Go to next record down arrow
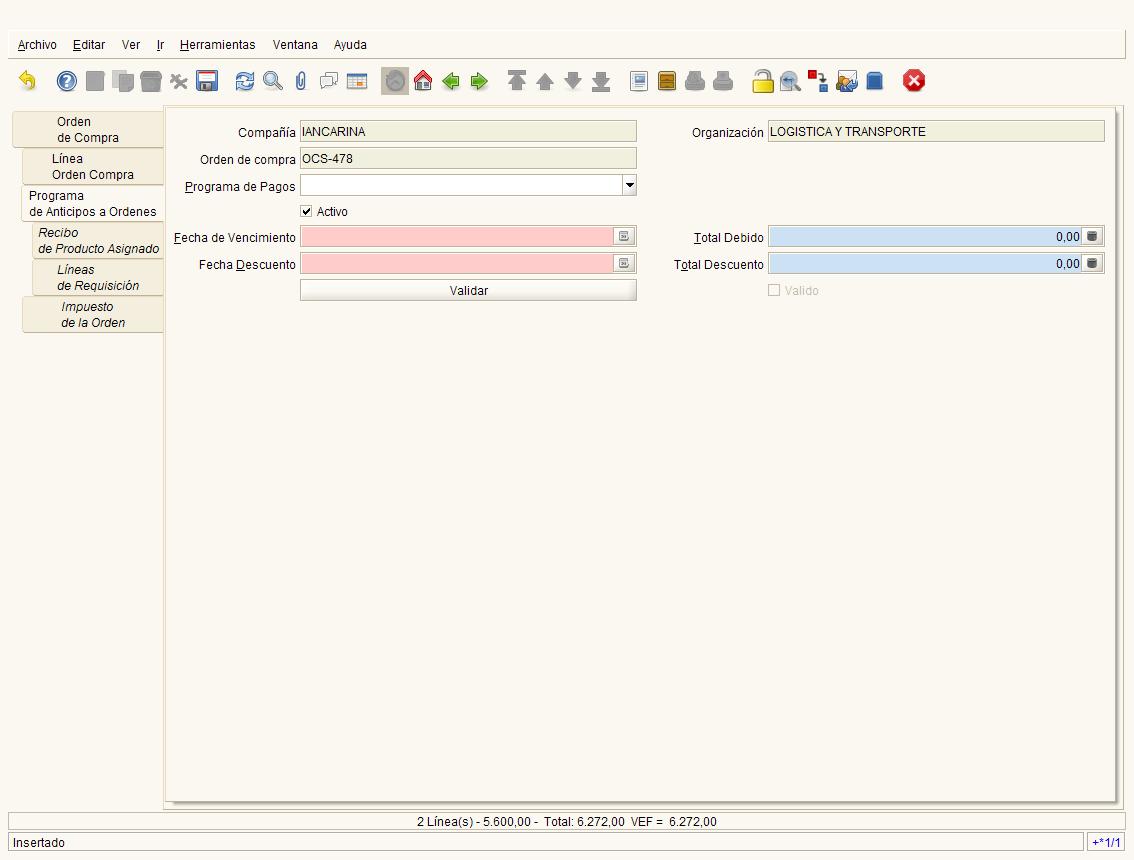 pos(573,80)
